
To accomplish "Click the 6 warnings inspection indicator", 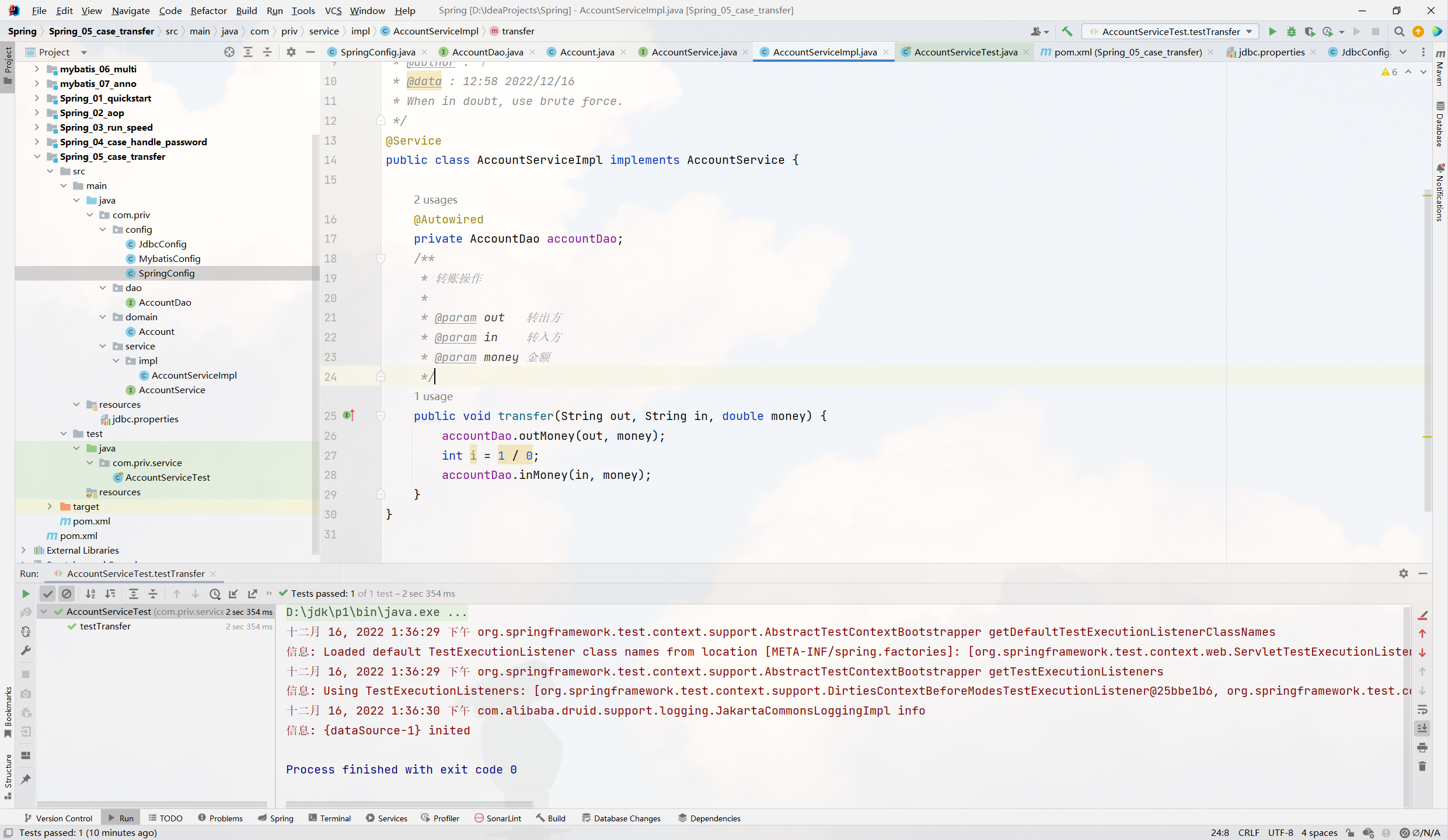I will 1390,72.
